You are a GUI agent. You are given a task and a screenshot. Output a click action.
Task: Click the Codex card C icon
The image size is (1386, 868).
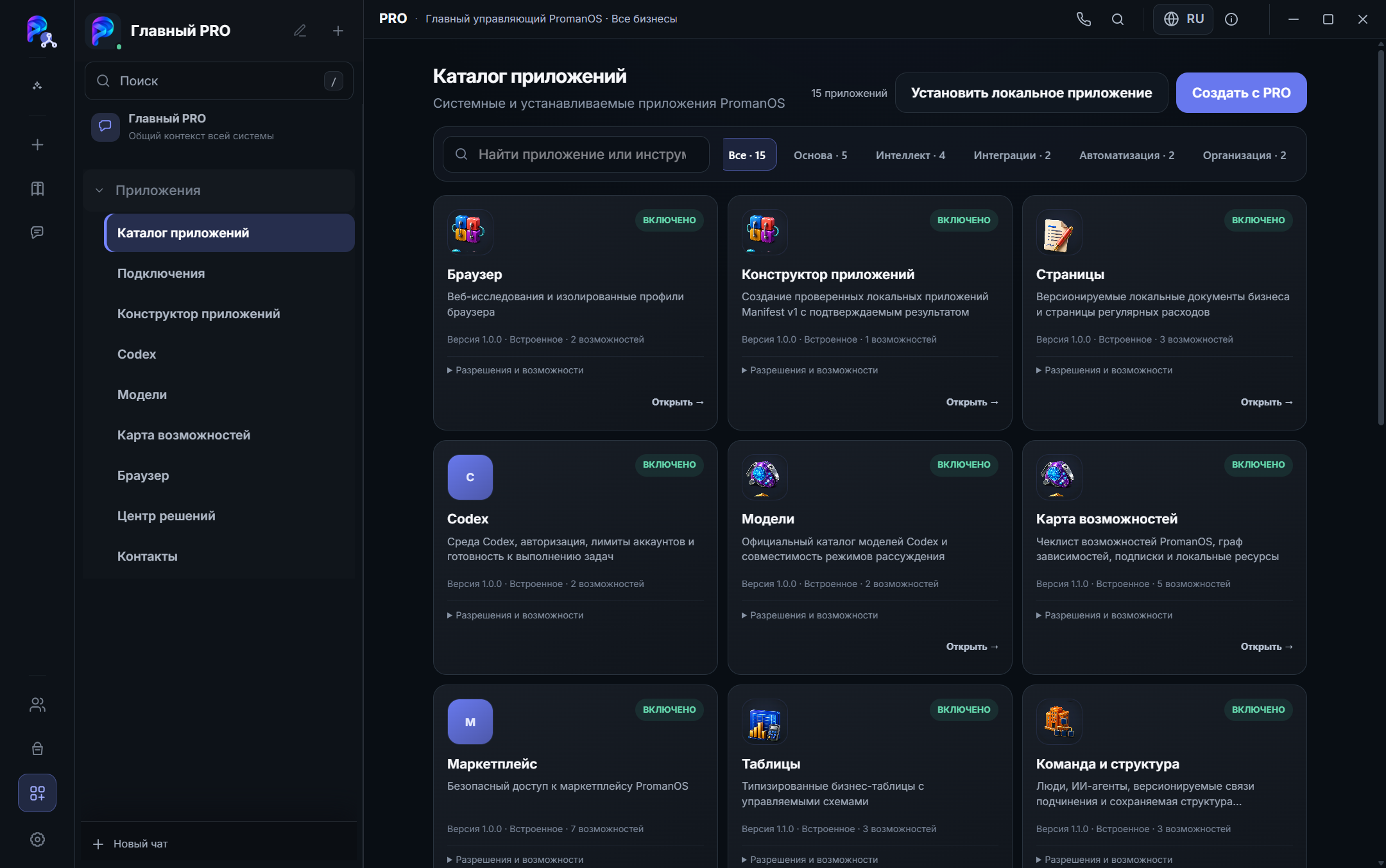[470, 477]
